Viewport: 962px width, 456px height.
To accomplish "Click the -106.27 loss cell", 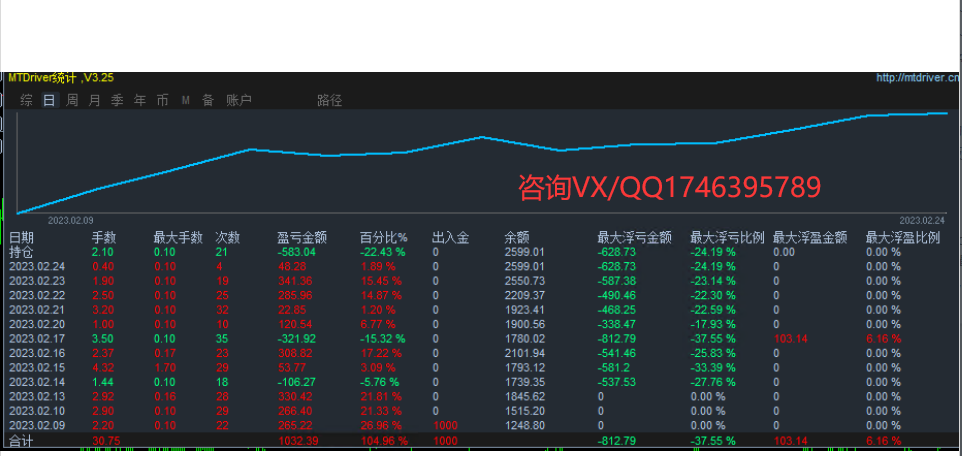I will pyautogui.click(x=296, y=382).
